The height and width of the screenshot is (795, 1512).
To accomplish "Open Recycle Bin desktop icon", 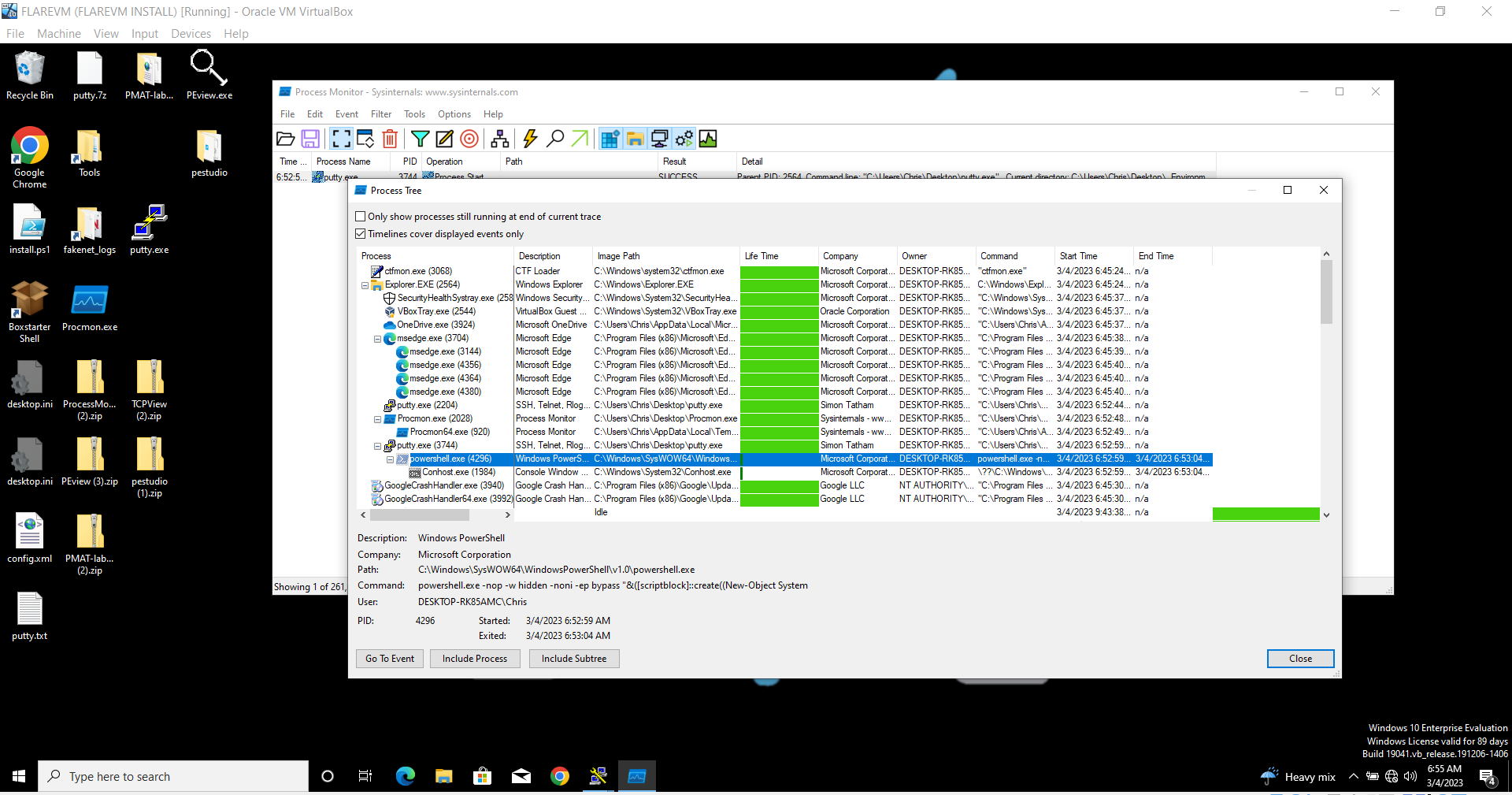I will coord(30,76).
